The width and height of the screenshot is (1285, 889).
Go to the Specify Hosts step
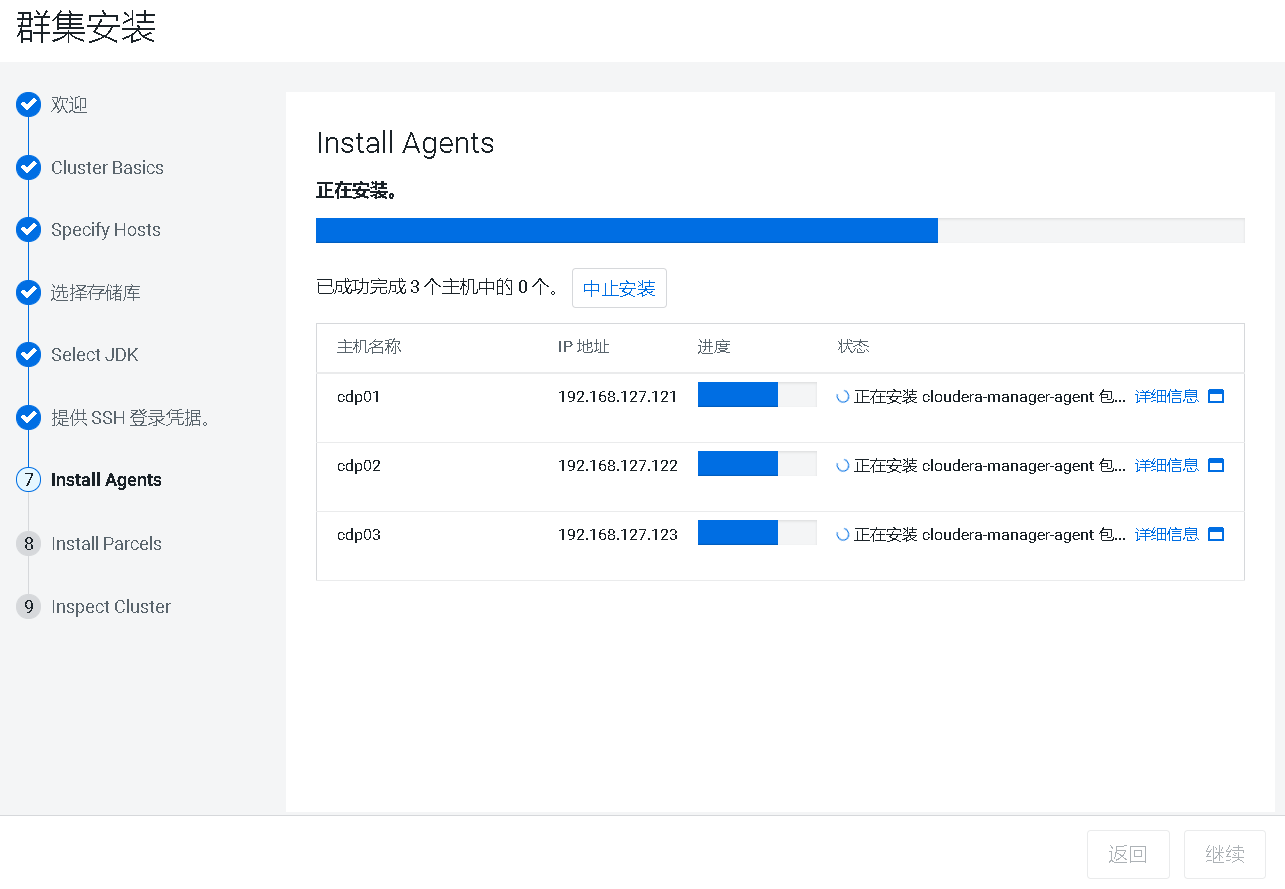pos(106,230)
